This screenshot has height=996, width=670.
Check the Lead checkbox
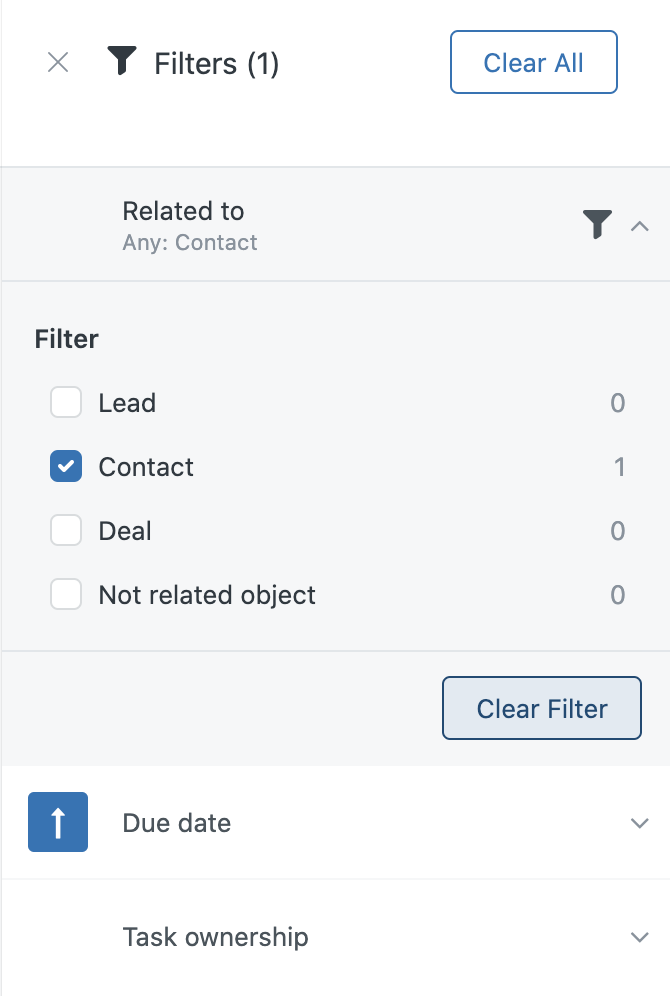pos(66,402)
